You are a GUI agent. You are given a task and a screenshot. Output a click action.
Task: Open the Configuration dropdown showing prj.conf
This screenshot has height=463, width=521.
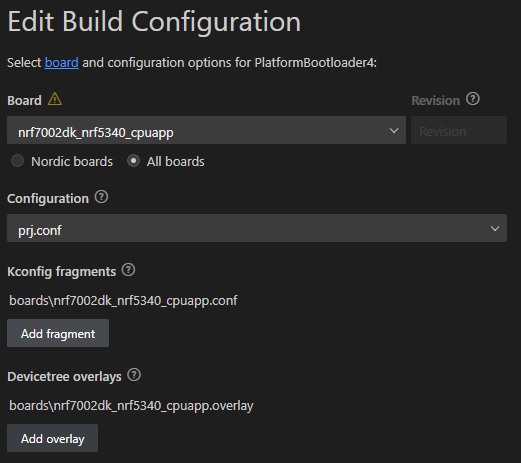coord(257,228)
